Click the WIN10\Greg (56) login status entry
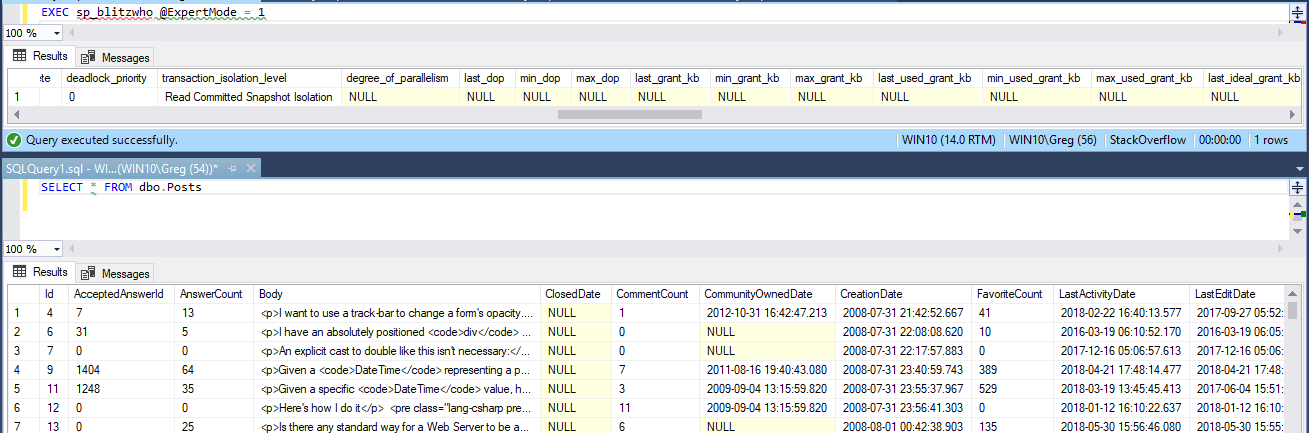The width and height of the screenshot is (1309, 433). click(x=1054, y=140)
